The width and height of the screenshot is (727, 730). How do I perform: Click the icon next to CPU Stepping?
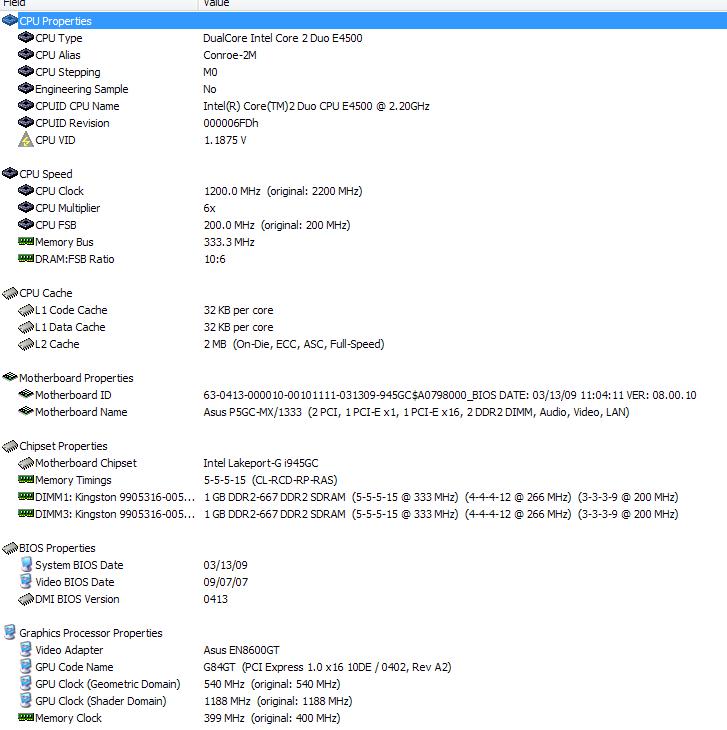click(26, 72)
